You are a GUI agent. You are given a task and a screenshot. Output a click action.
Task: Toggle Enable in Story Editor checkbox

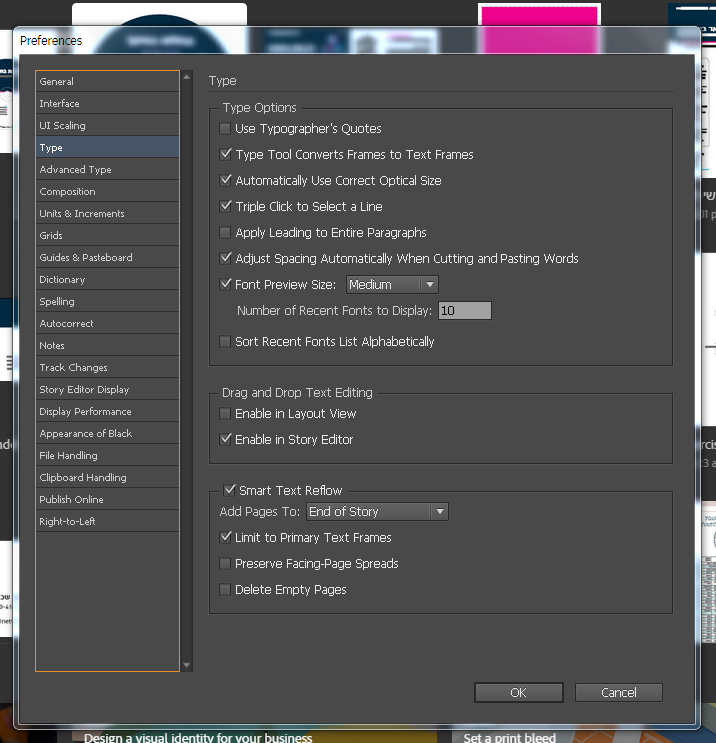[225, 440]
